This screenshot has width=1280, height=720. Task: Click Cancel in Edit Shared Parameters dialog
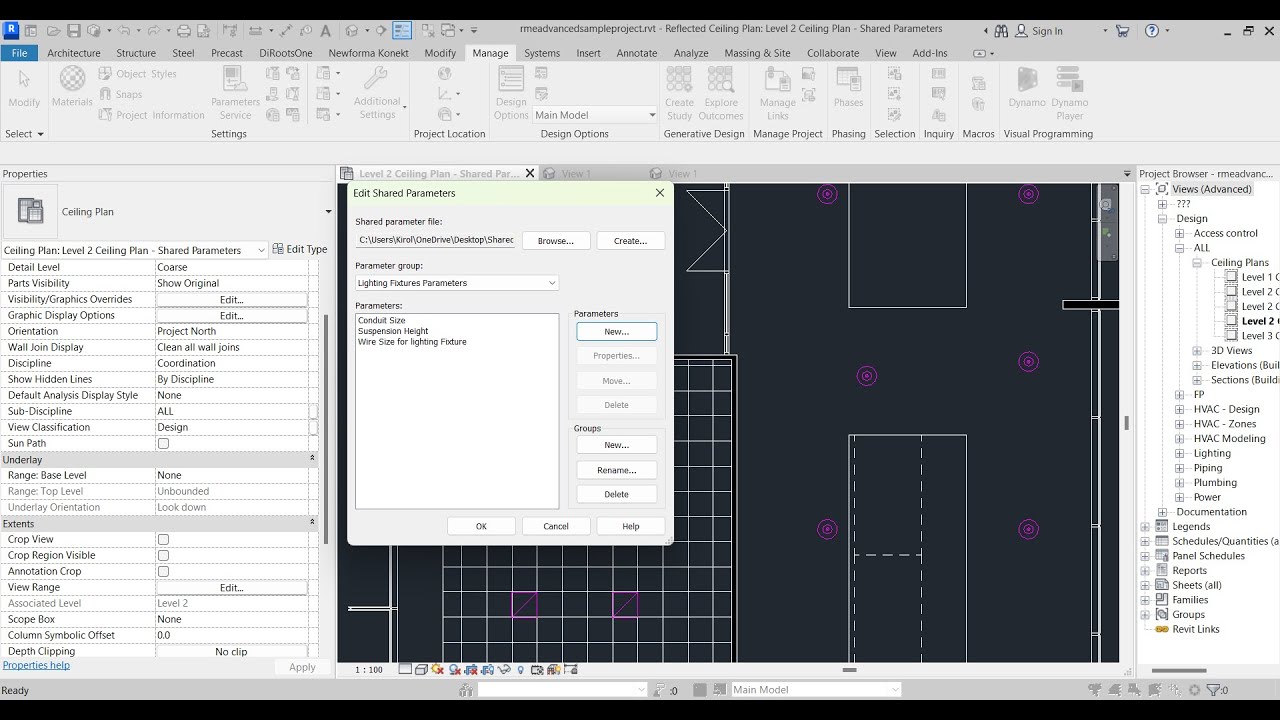[x=556, y=526]
